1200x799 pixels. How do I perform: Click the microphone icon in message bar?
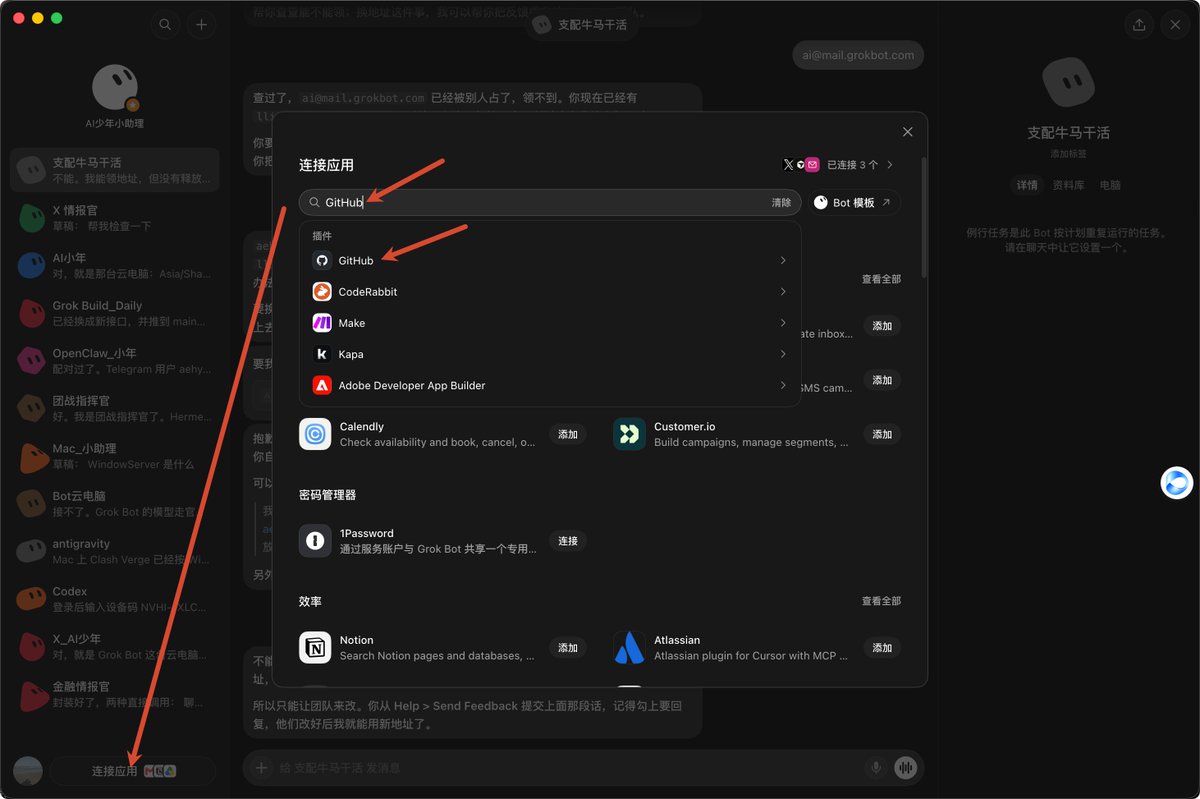click(x=876, y=767)
